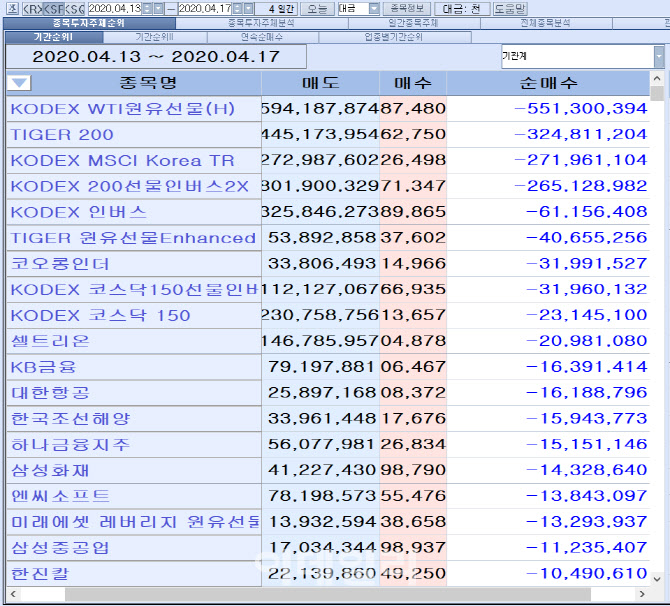
Task: Click the triangle icon in the table header
Action: click(x=19, y=83)
